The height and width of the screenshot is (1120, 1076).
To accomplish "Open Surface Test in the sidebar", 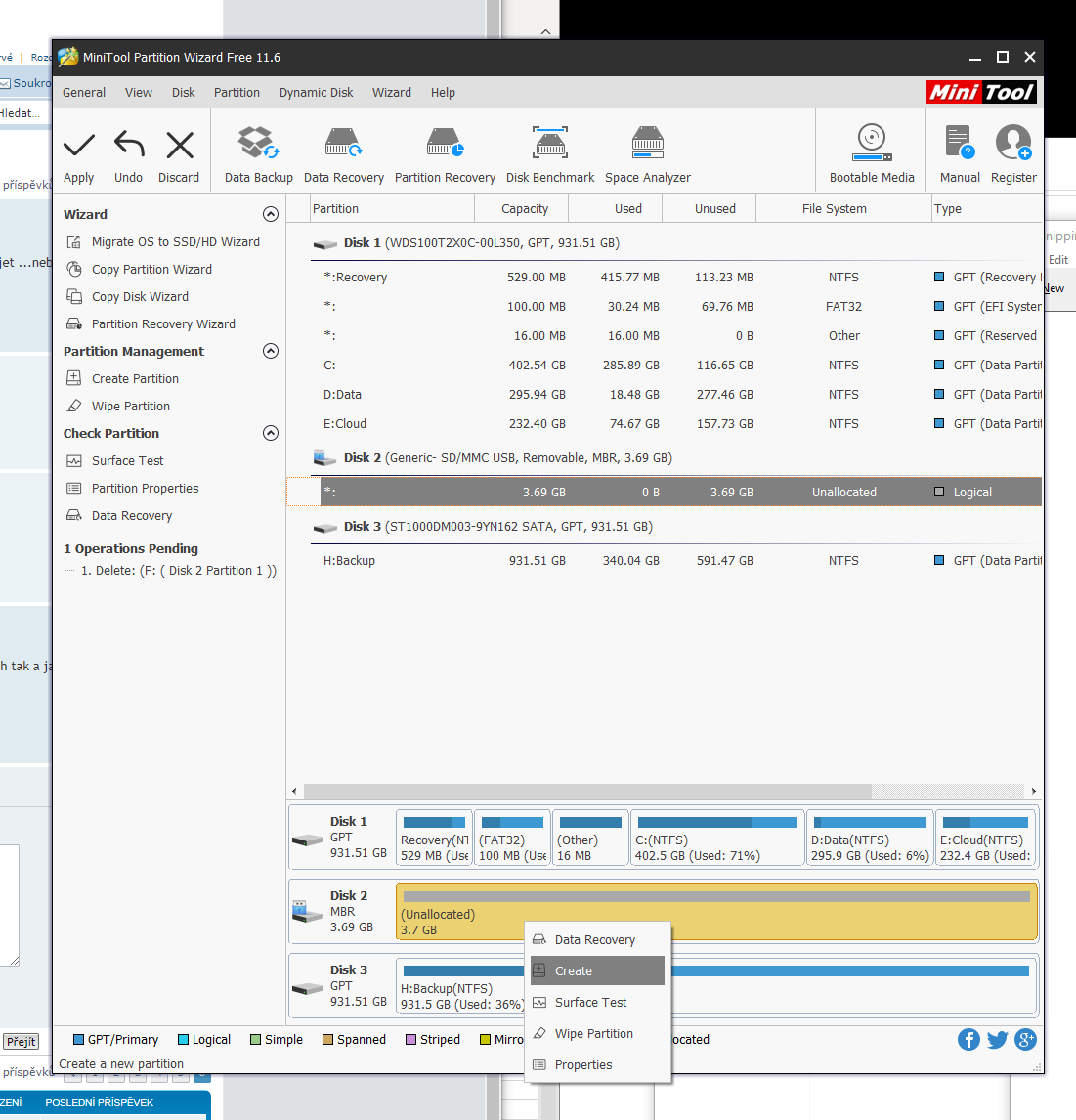I will coord(127,461).
